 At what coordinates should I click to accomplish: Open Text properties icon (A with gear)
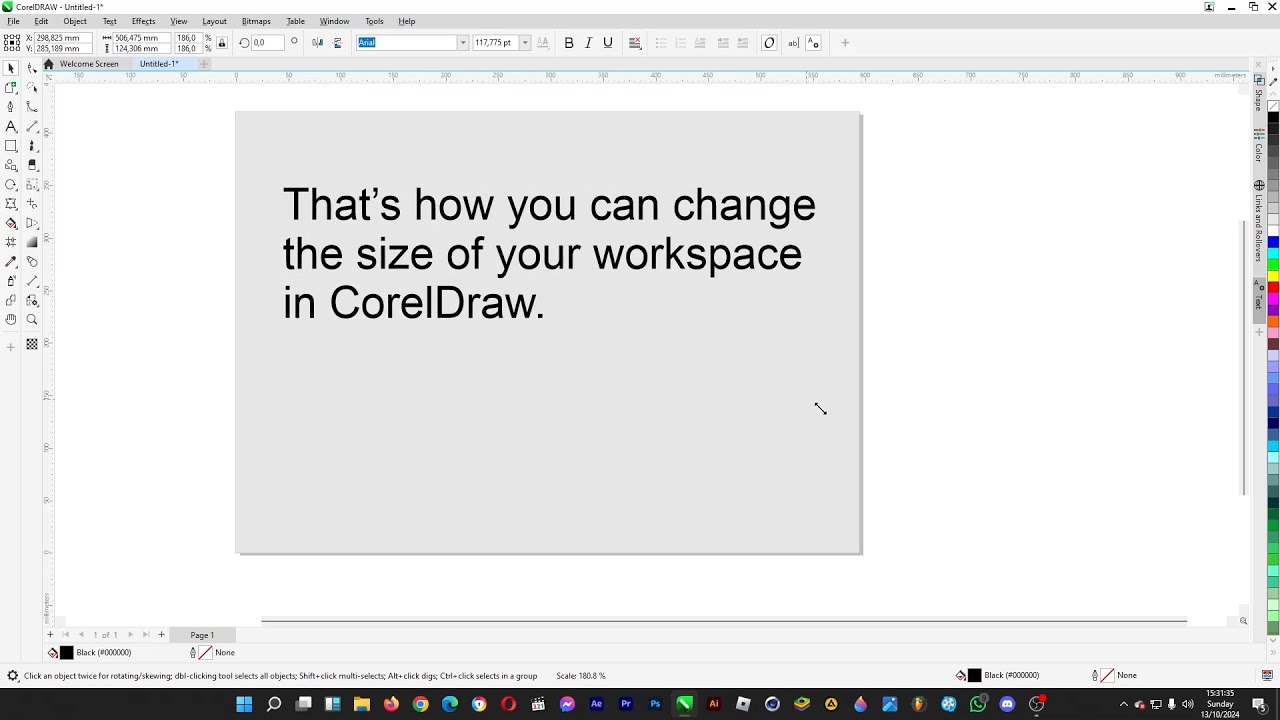click(x=813, y=43)
